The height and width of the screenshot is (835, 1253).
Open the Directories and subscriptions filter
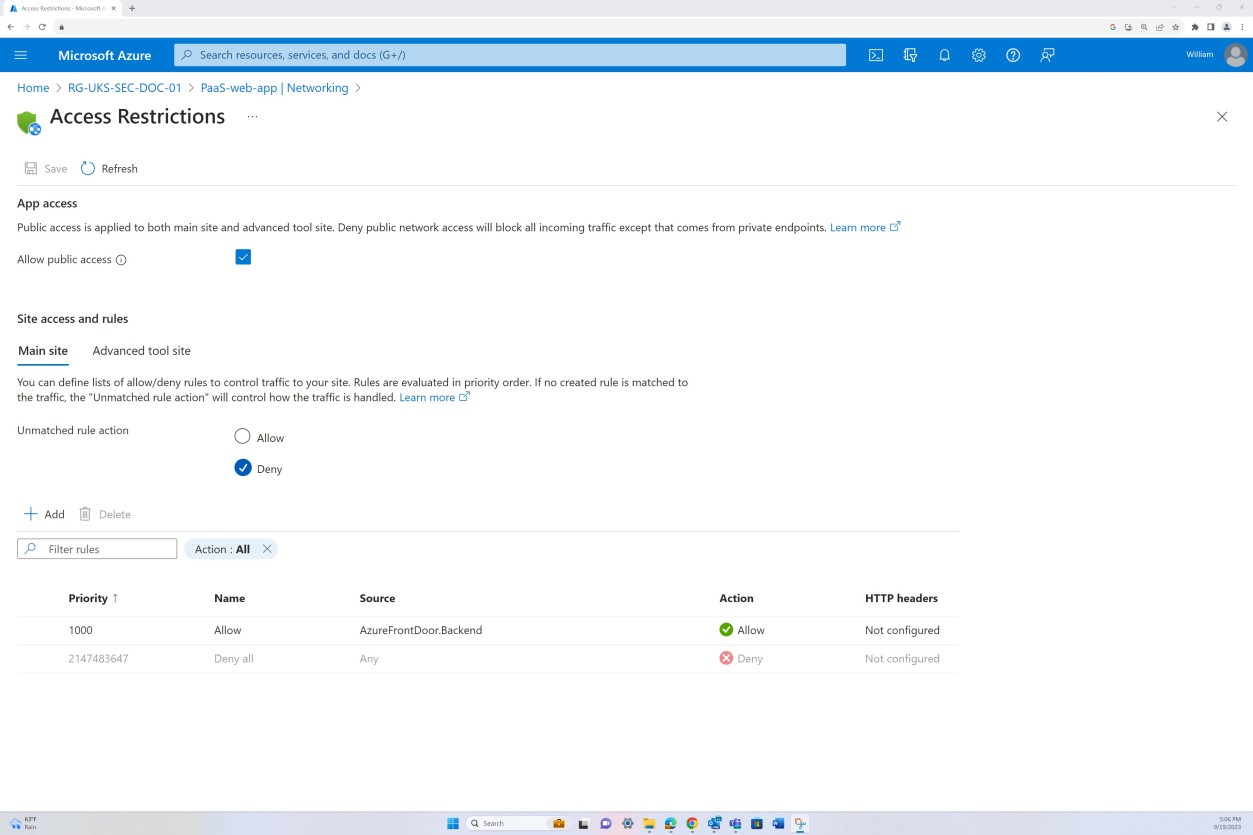[910, 55]
